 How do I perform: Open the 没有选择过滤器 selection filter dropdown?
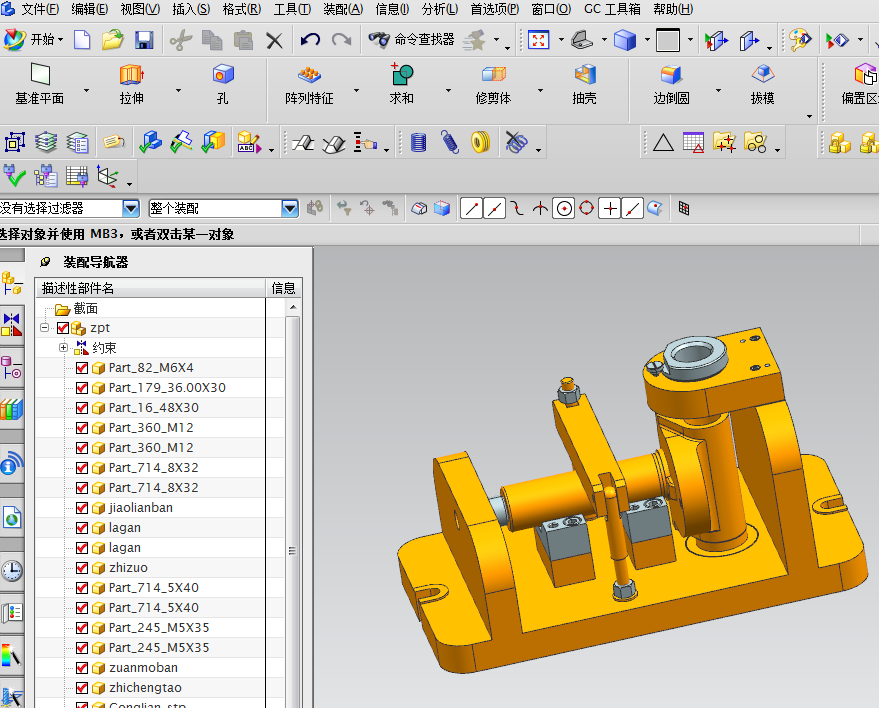131,209
